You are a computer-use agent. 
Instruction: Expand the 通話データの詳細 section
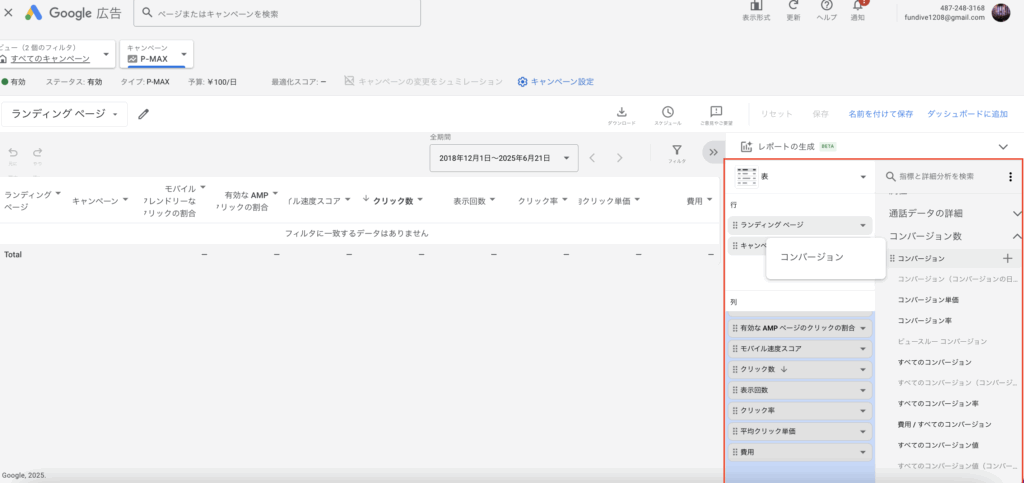1017,213
